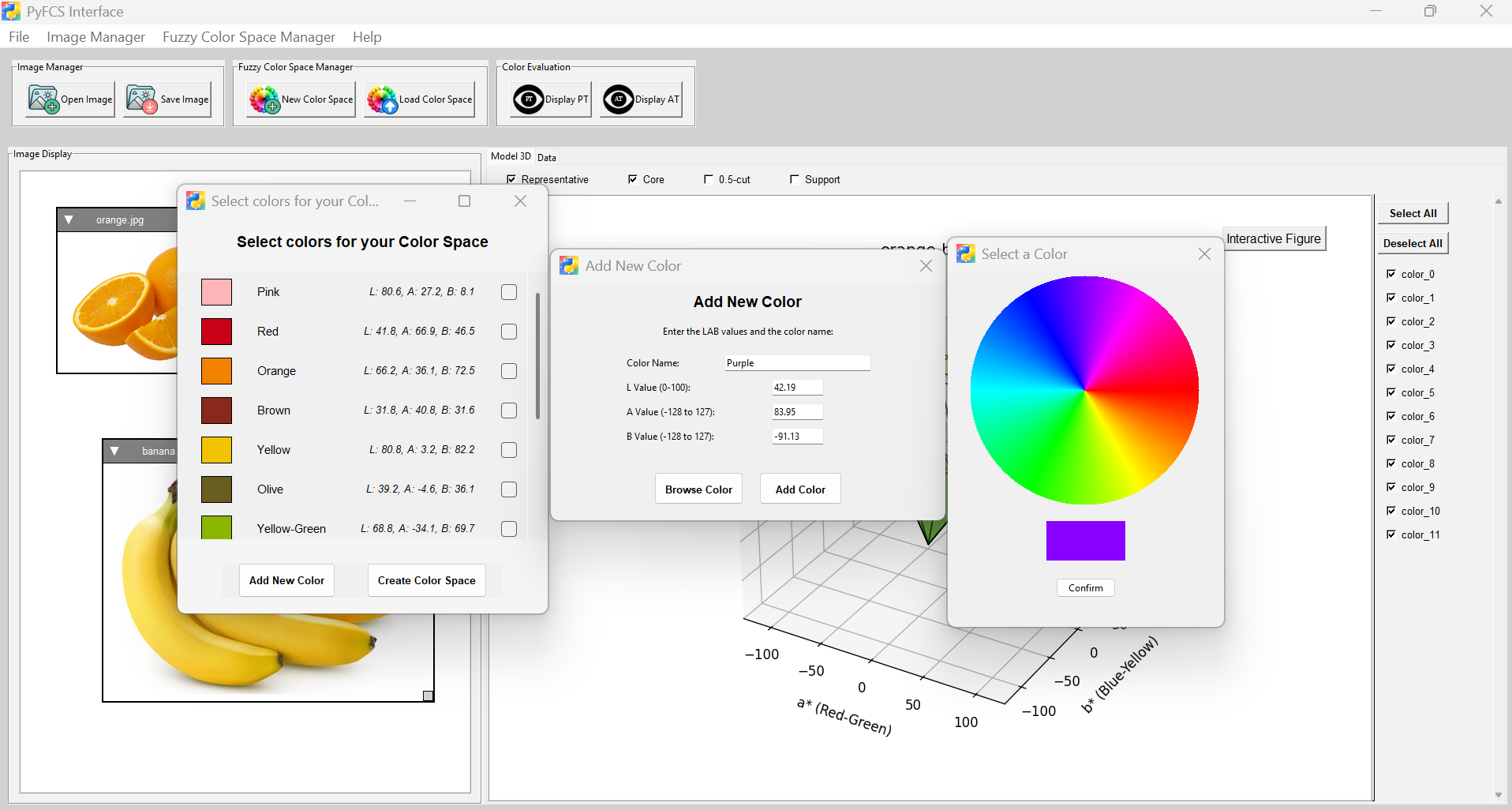Screen dimensions: 1512x810
Task: Collapse the banana image window triangle
Action: [115, 452]
